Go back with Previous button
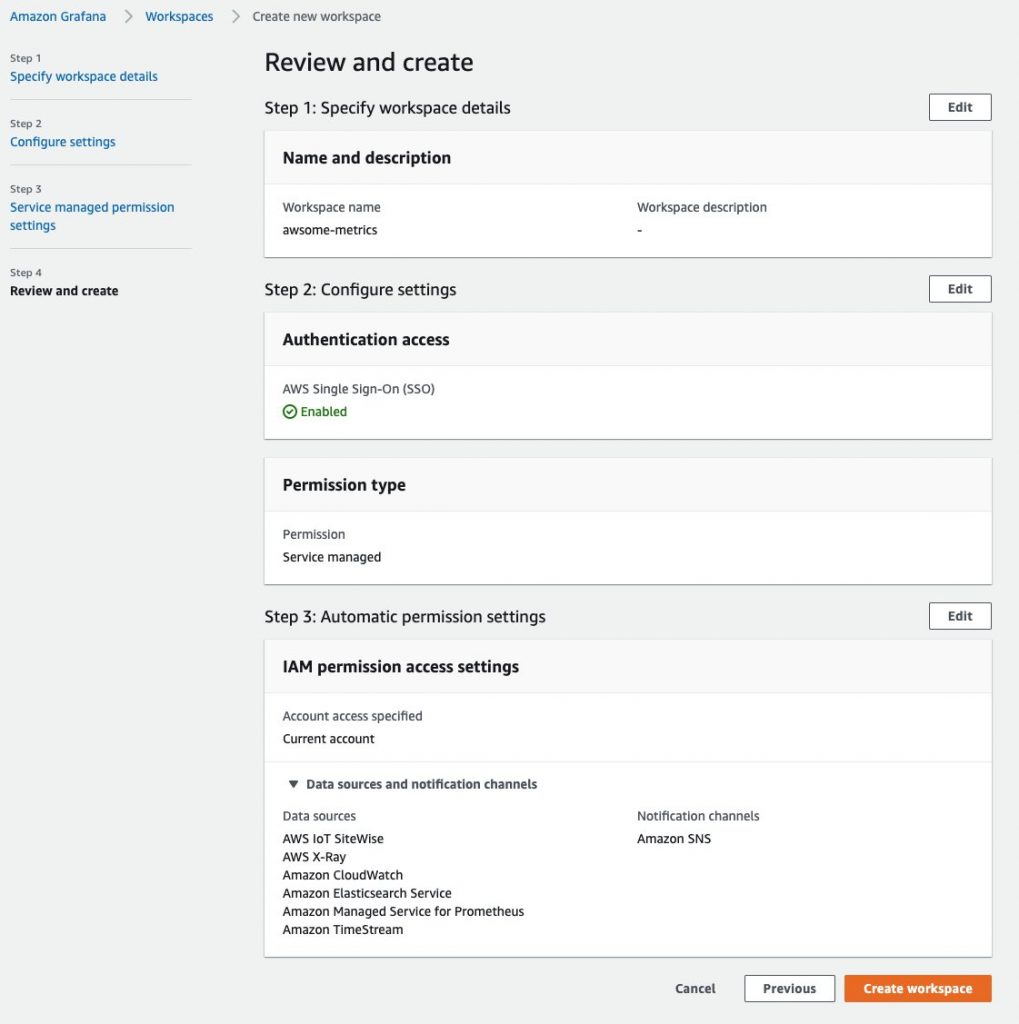 pos(789,988)
